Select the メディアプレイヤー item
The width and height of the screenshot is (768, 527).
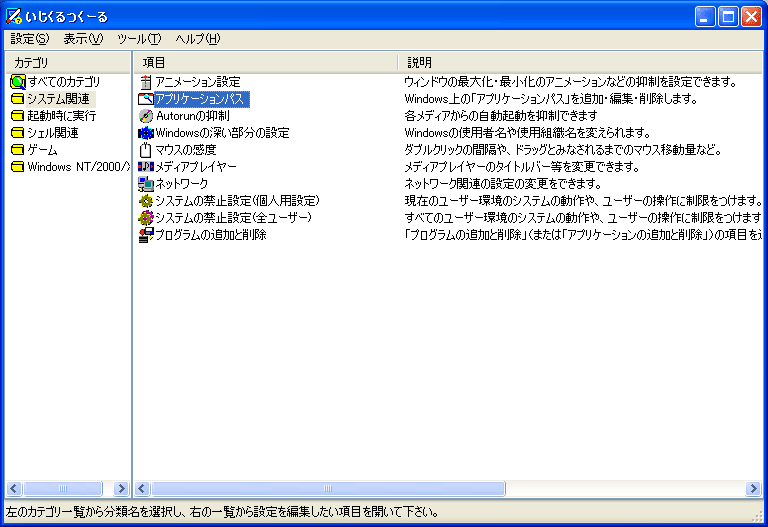(196, 167)
